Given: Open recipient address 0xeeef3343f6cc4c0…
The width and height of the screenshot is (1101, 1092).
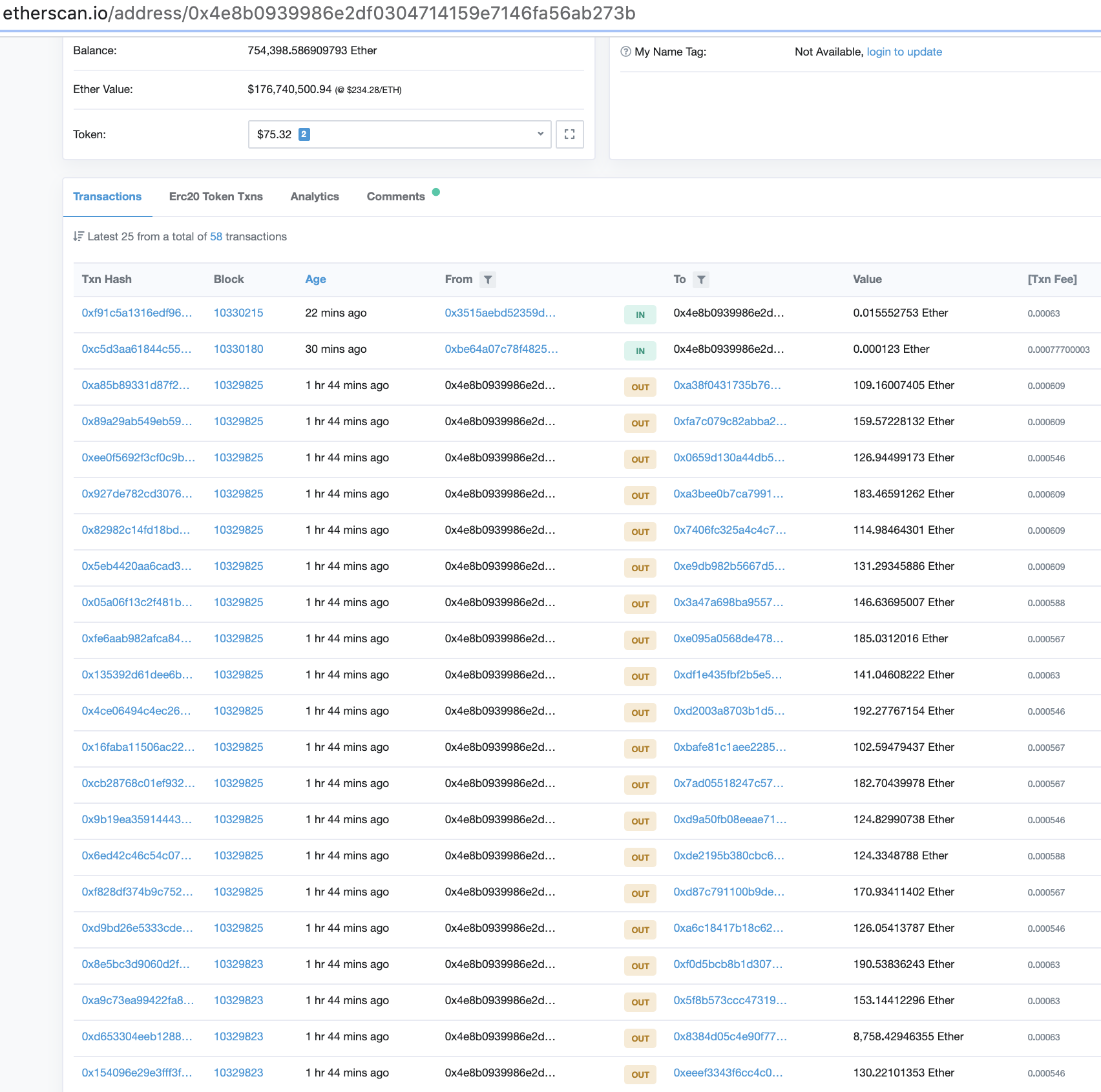Looking at the screenshot, I should [x=728, y=1073].
